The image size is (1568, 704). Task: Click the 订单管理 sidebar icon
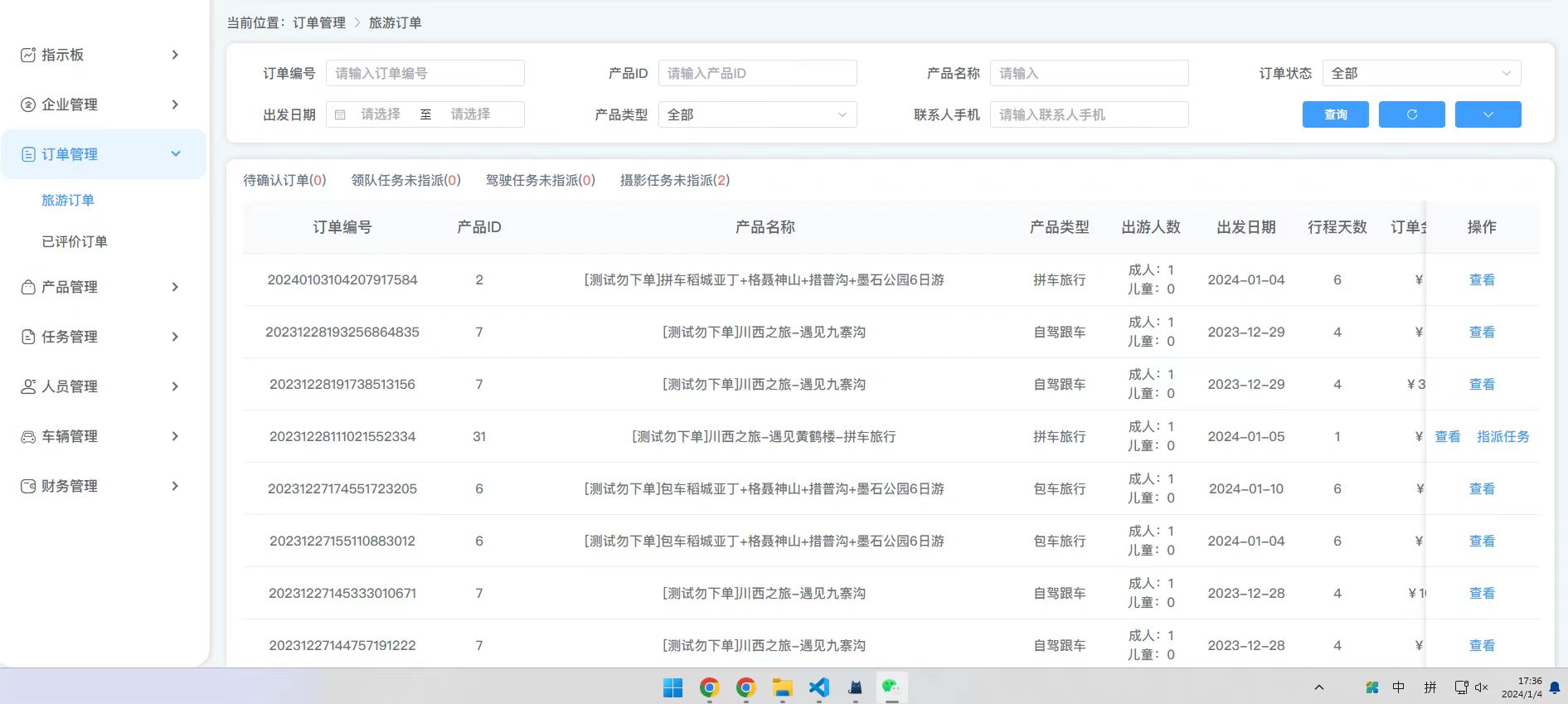(28, 154)
